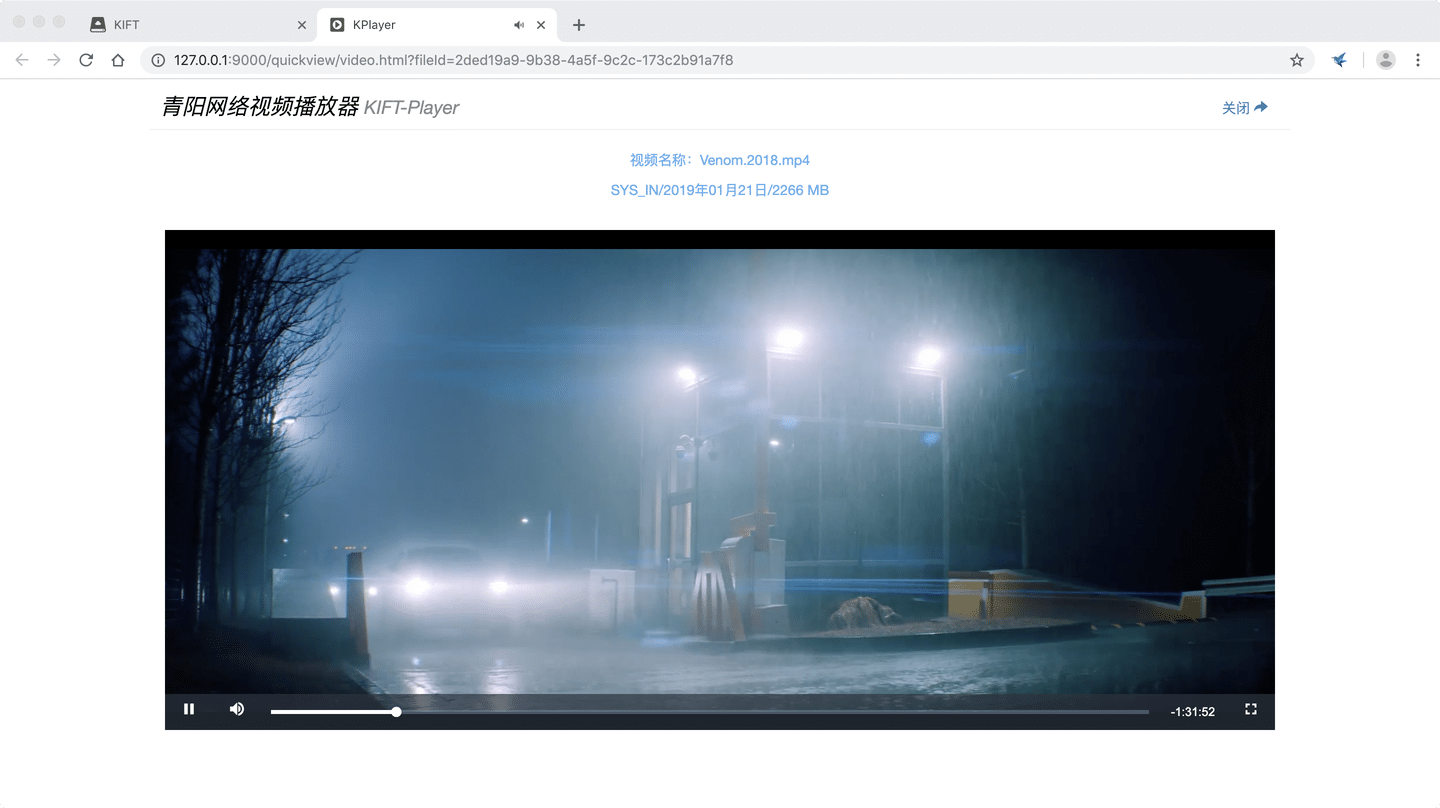Click the 关闭 share arrow icon
Viewport: 1440px width, 808px height.
click(x=1261, y=107)
